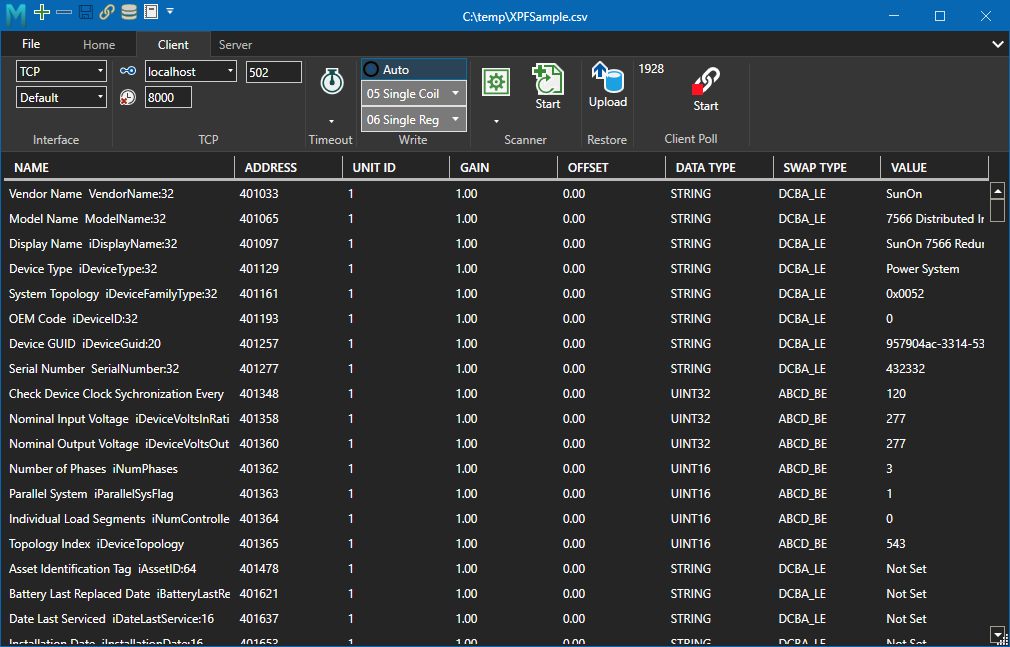This screenshot has height=647, width=1010.
Task: Click the port field showing 502
Action: (274, 72)
